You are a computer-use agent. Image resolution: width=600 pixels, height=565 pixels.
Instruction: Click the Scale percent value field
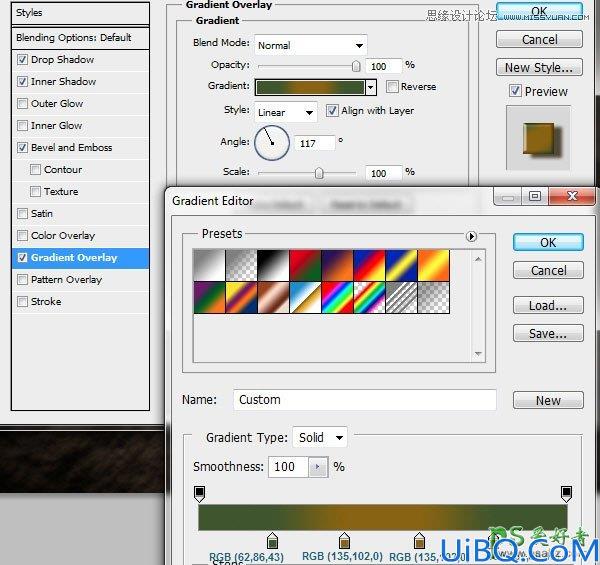pyautogui.click(x=384, y=174)
